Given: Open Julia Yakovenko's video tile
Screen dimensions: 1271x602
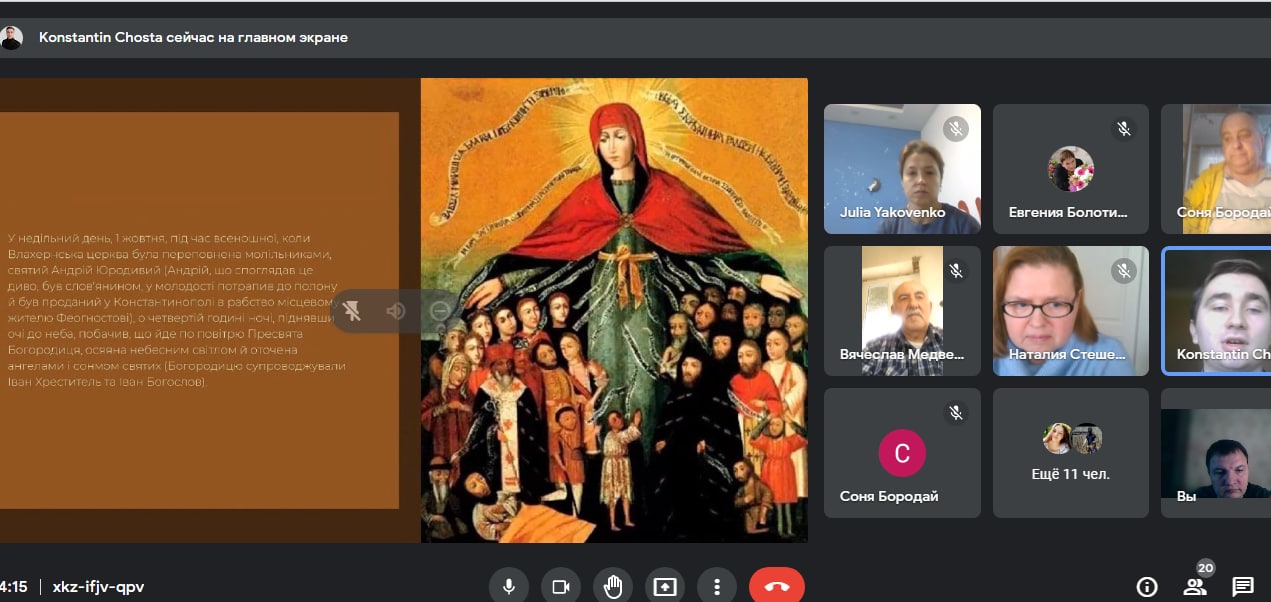Looking at the screenshot, I should pyautogui.click(x=902, y=169).
